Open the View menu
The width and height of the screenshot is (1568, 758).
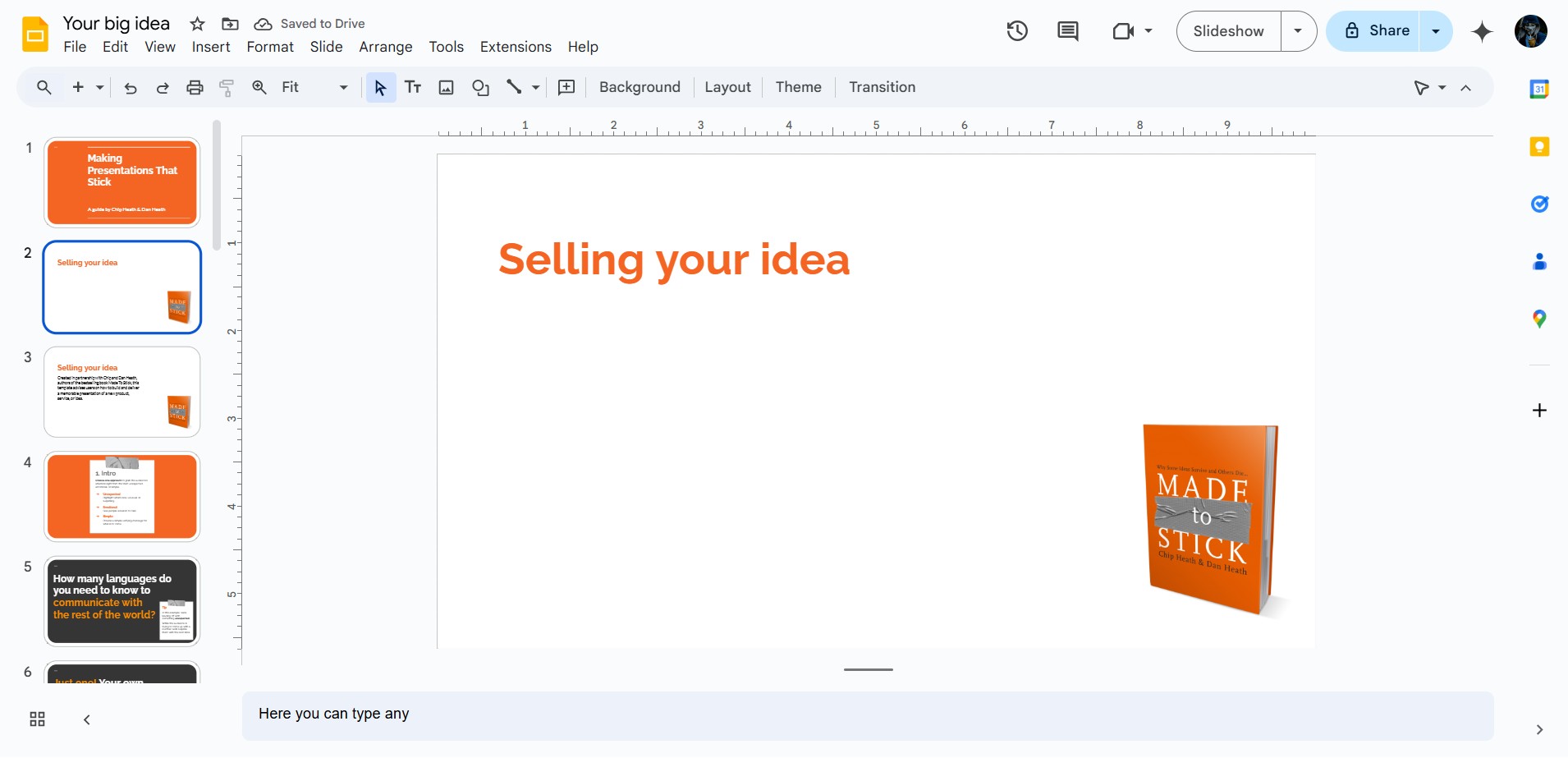pos(160,47)
